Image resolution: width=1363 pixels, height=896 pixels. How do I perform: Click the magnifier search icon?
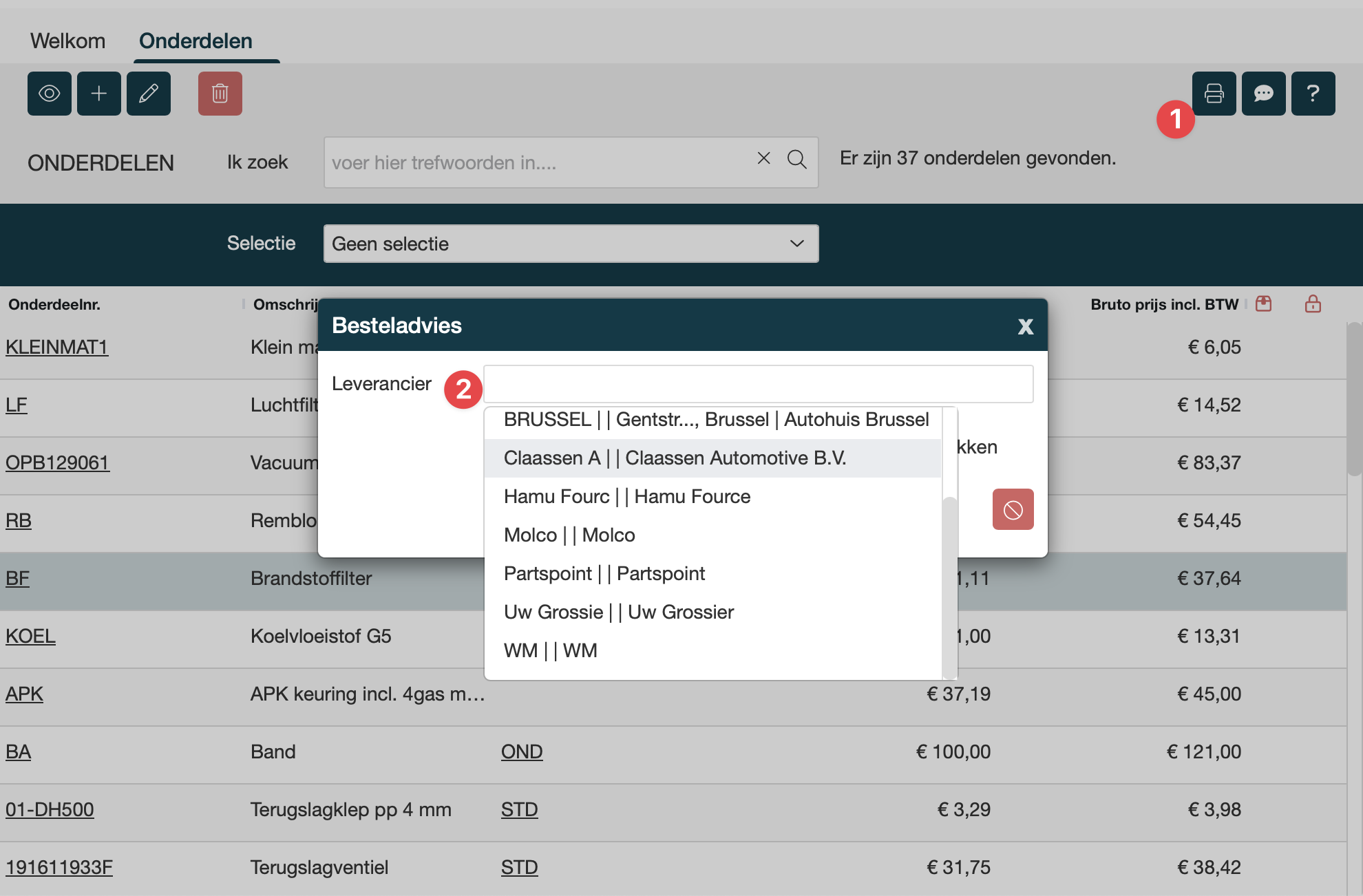pos(797,160)
